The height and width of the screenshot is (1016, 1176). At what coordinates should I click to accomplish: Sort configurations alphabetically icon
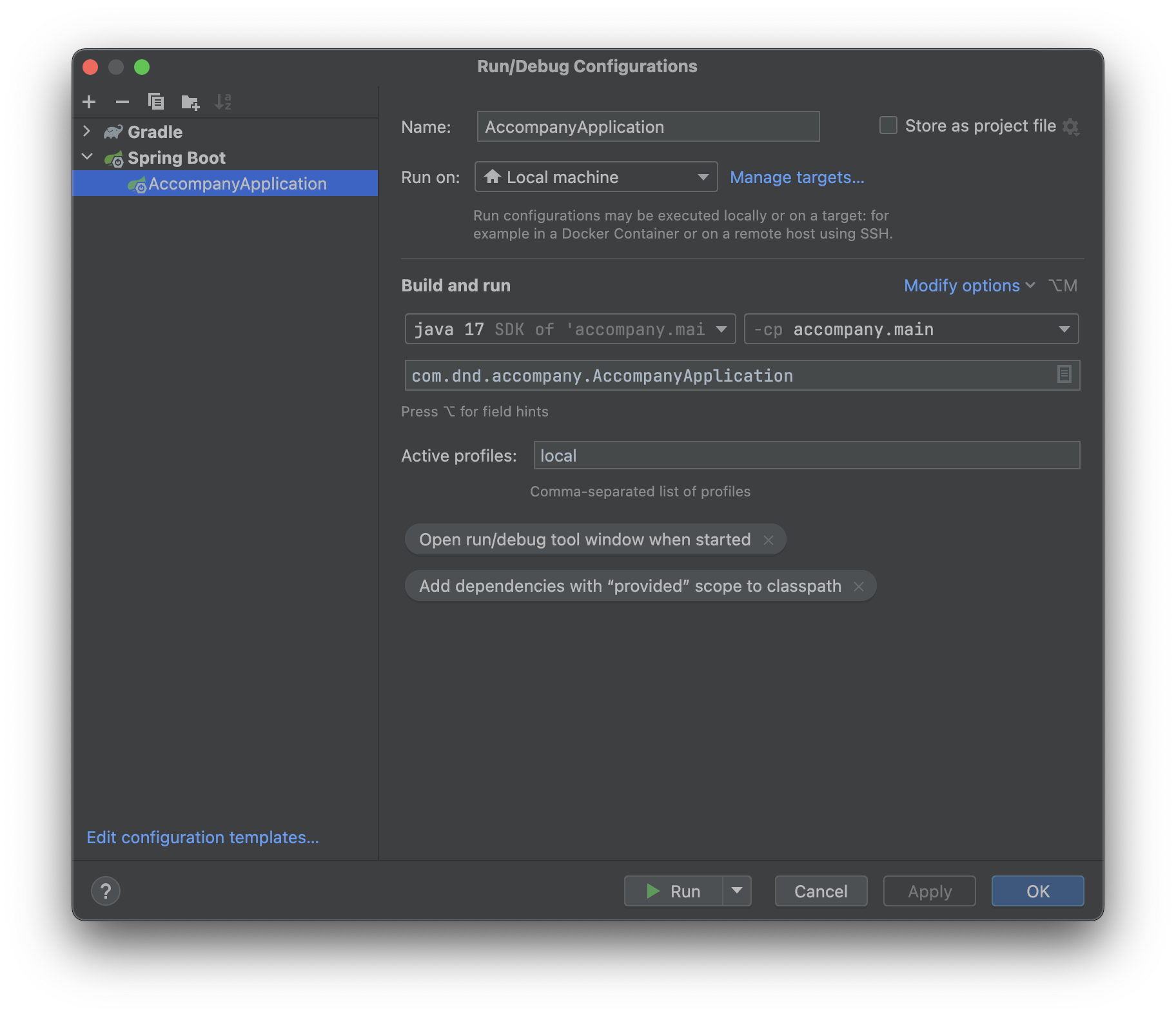(x=223, y=102)
